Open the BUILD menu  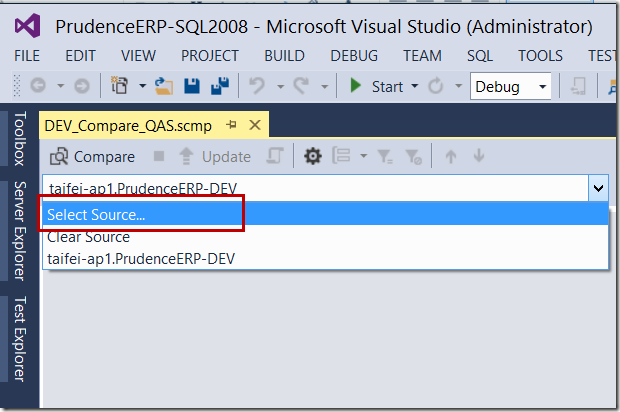[x=284, y=56]
